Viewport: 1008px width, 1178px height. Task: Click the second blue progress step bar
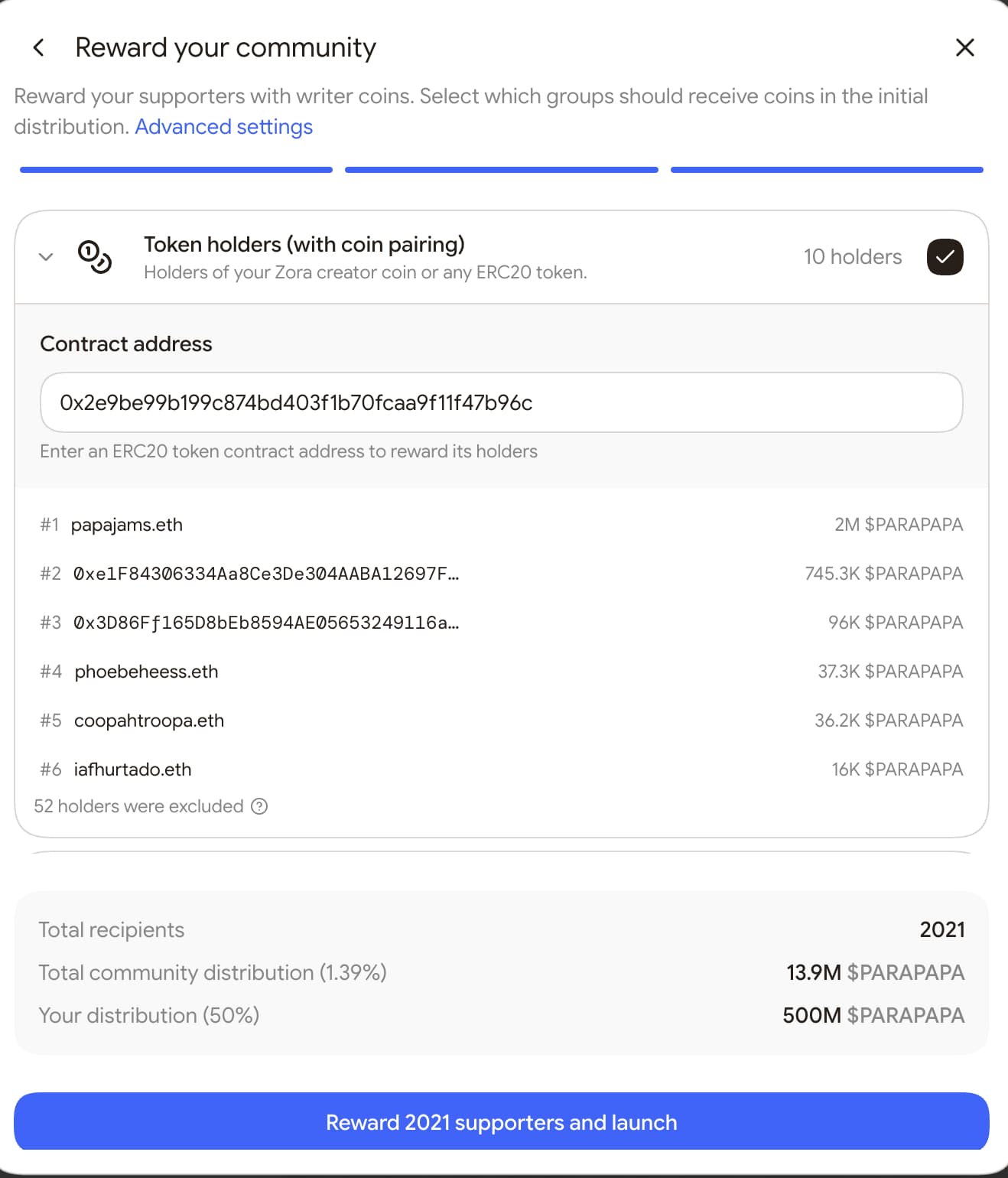coord(502,169)
